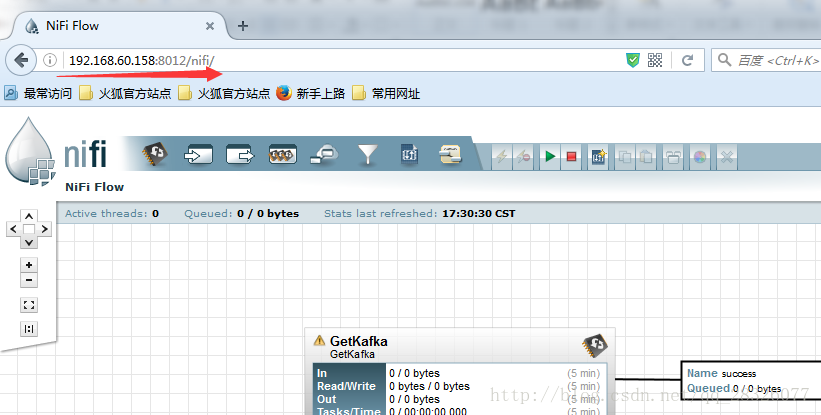Screen dimensions: 821x415
Task: Click the QR code icon in address bar
Action: click(654, 60)
